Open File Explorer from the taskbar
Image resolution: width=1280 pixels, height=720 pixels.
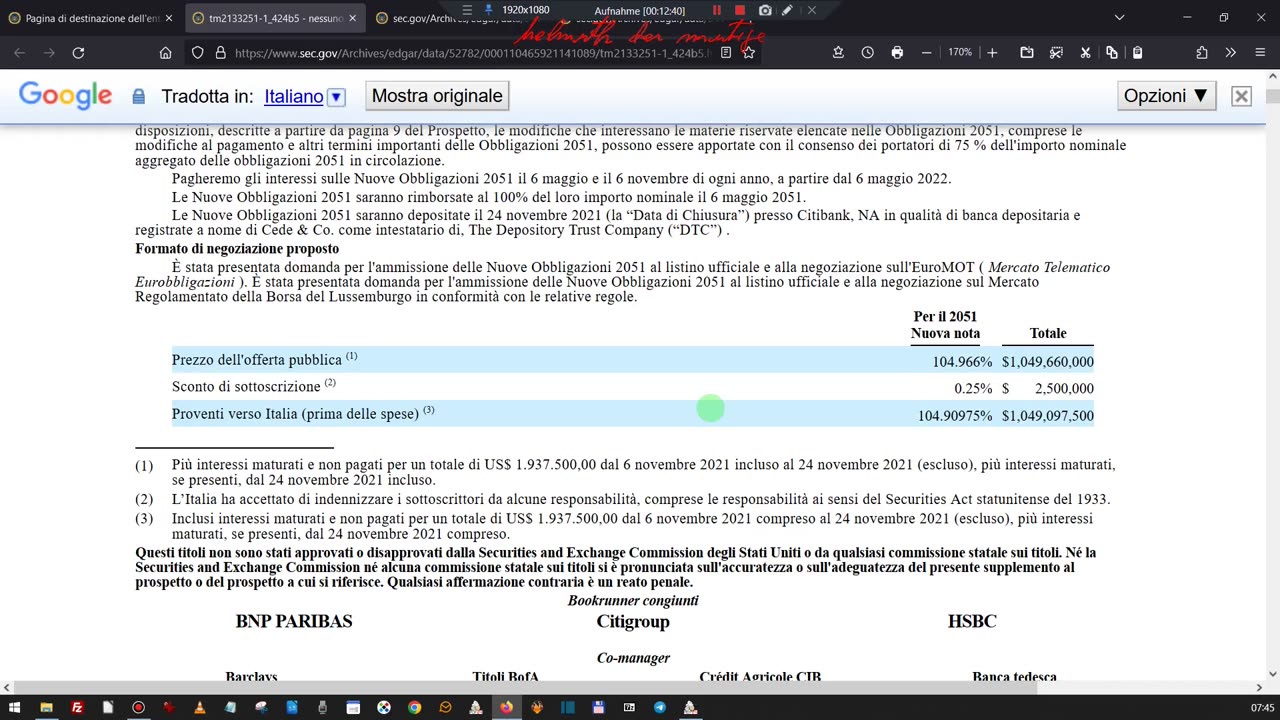pyautogui.click(x=46, y=707)
